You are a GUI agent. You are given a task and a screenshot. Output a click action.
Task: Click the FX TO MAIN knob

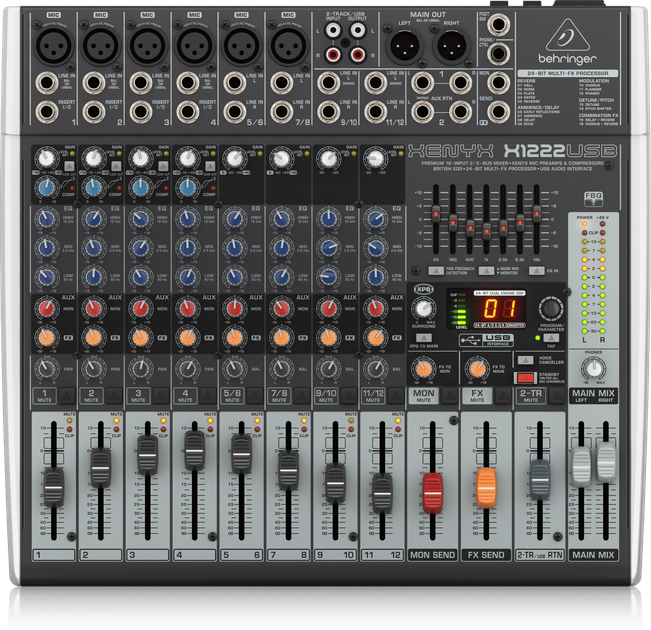pos(477,369)
